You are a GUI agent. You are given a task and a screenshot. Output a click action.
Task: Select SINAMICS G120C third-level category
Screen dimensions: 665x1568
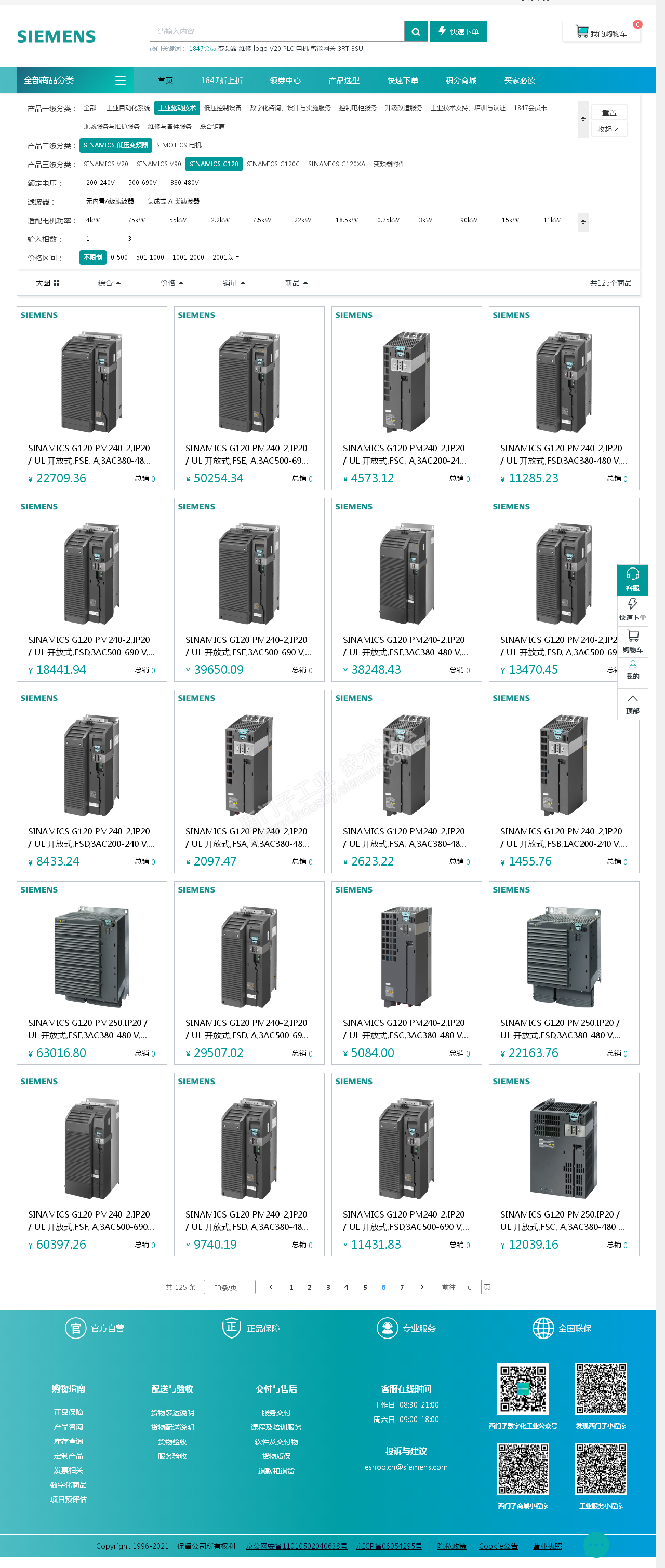coord(273,164)
